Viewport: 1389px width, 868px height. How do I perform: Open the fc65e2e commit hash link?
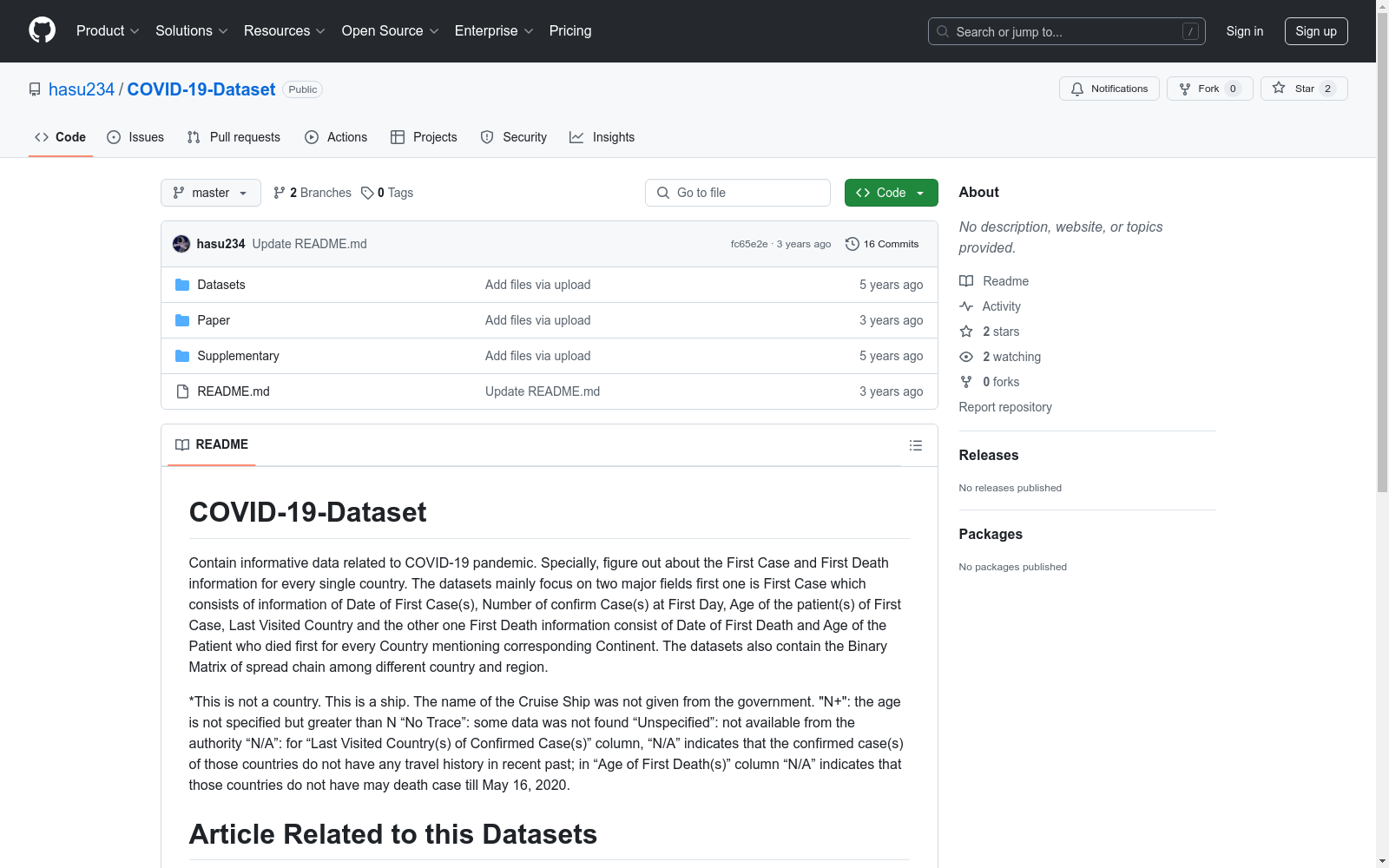[x=749, y=244]
